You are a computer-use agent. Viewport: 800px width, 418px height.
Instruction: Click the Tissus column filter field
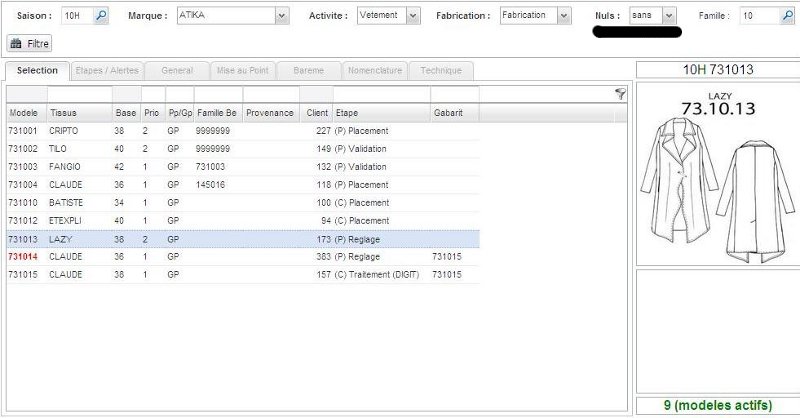tap(78, 94)
